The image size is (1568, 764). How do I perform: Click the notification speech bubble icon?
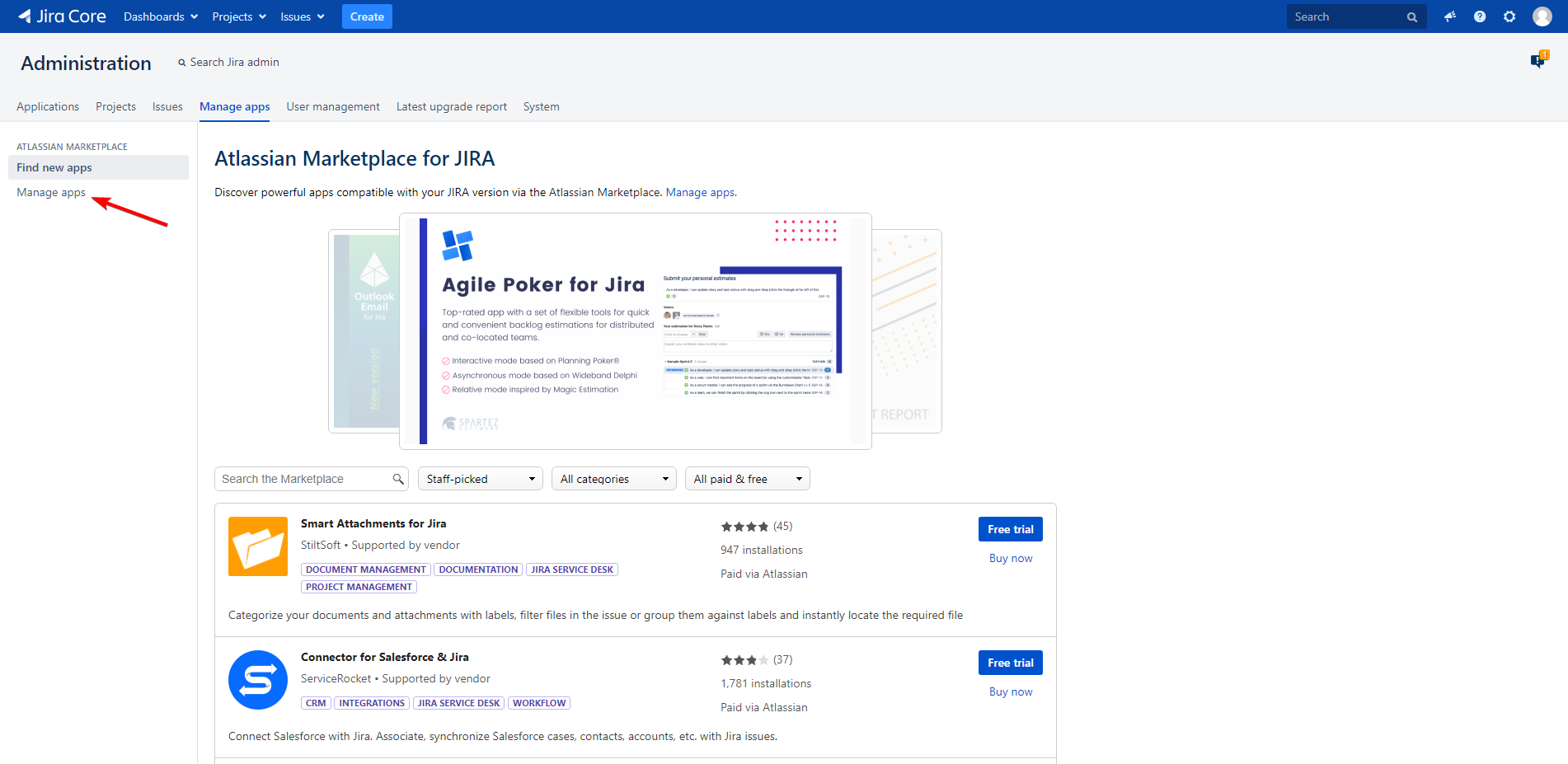coord(1538,60)
